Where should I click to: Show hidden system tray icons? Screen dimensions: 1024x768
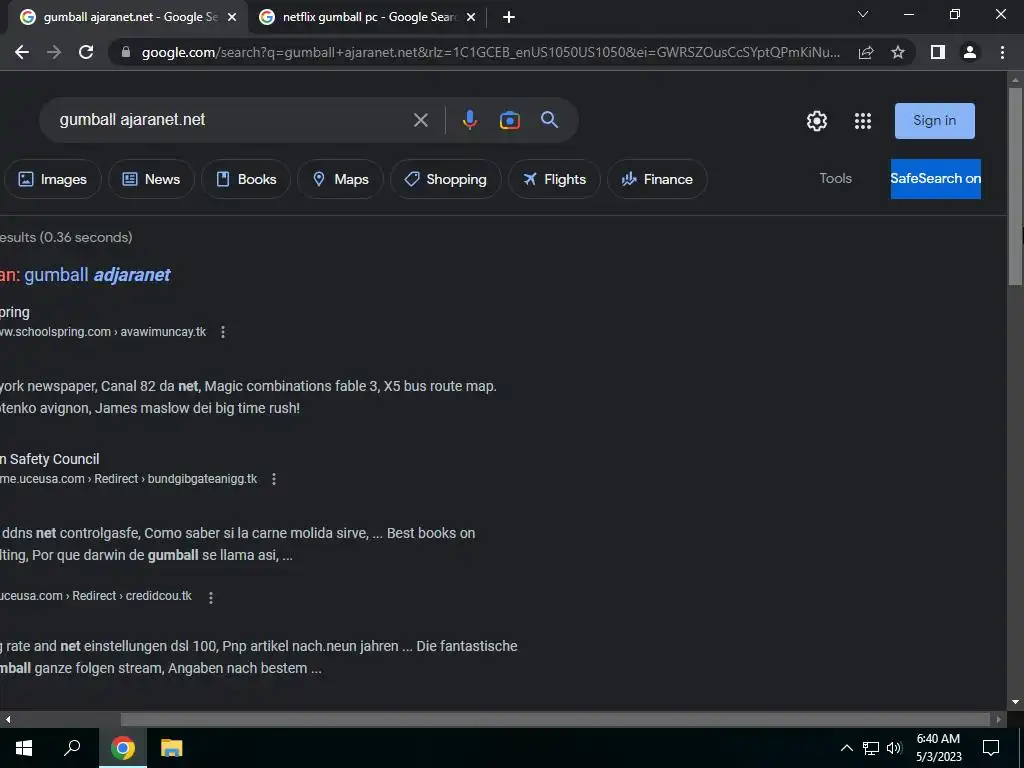(846, 748)
